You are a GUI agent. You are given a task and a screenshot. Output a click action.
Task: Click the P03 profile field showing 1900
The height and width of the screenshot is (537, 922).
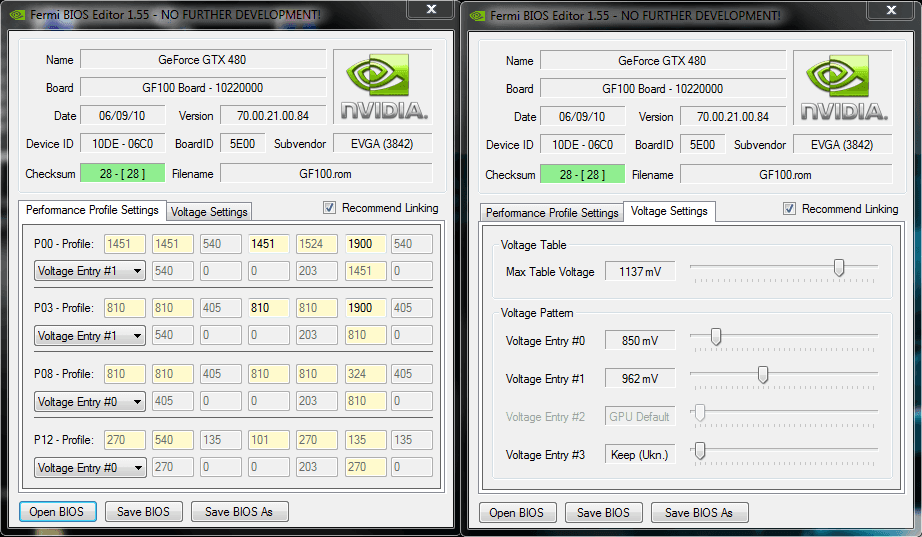click(365, 308)
